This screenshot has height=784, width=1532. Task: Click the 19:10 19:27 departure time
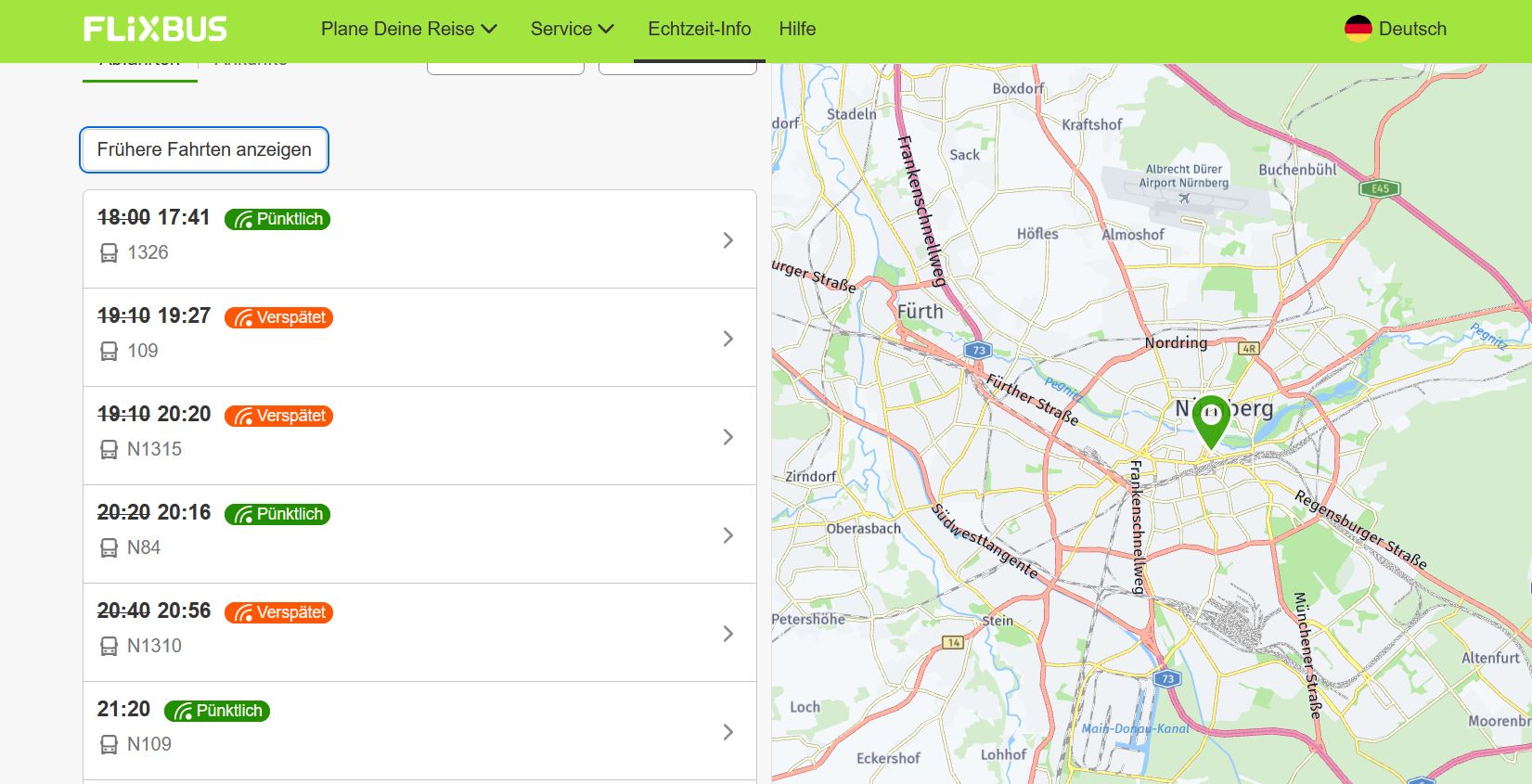point(154,315)
